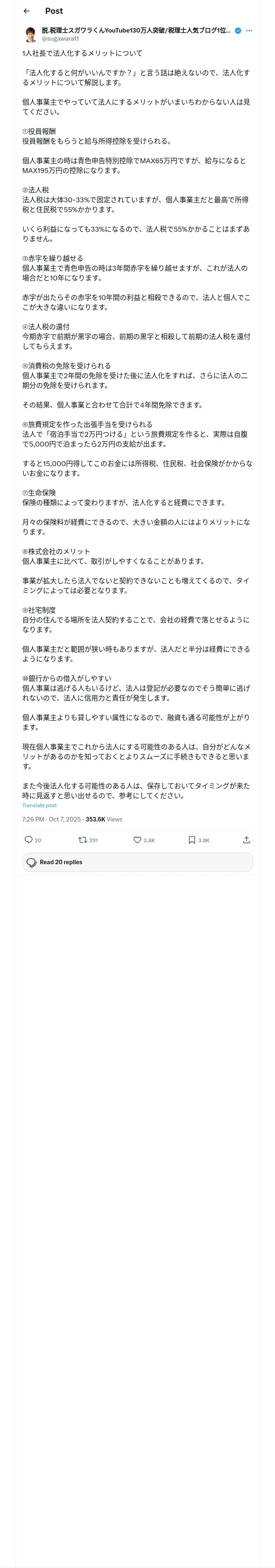Click the post text heading 1人社長で法人化するメリット

82,53
